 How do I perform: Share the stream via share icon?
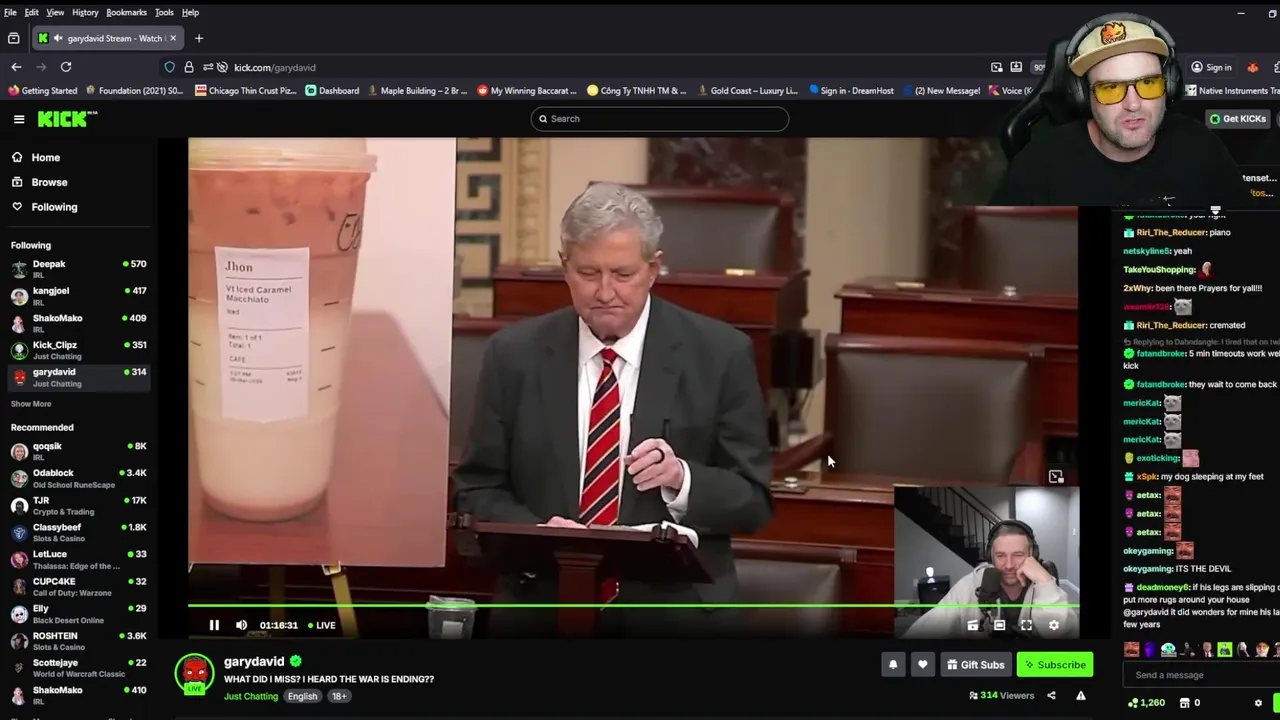(x=1051, y=695)
